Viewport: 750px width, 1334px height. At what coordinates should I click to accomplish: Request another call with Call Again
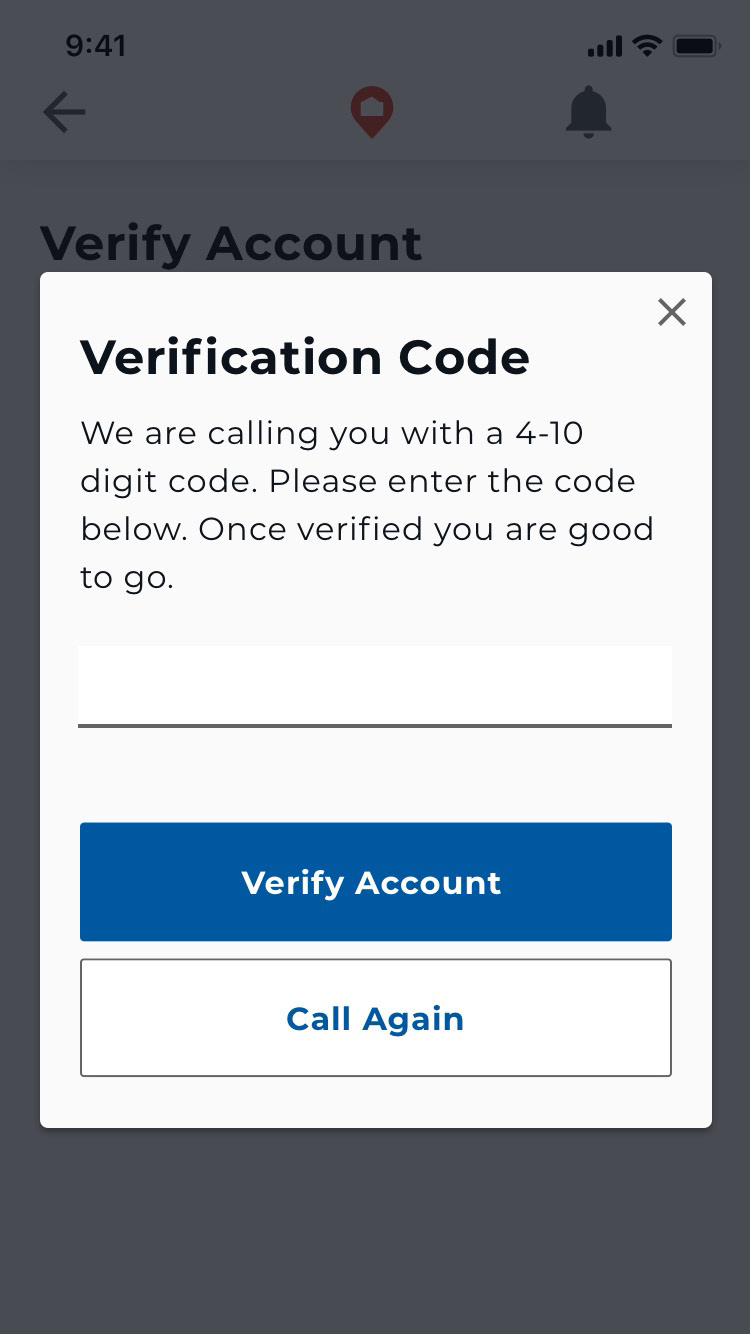[x=375, y=1018]
